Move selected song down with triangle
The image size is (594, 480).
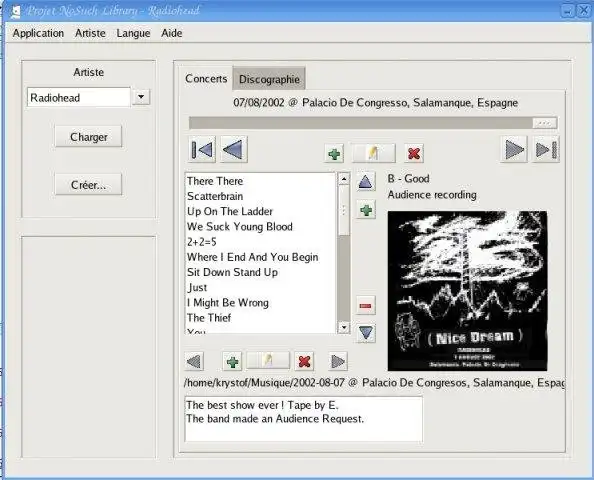coord(366,333)
